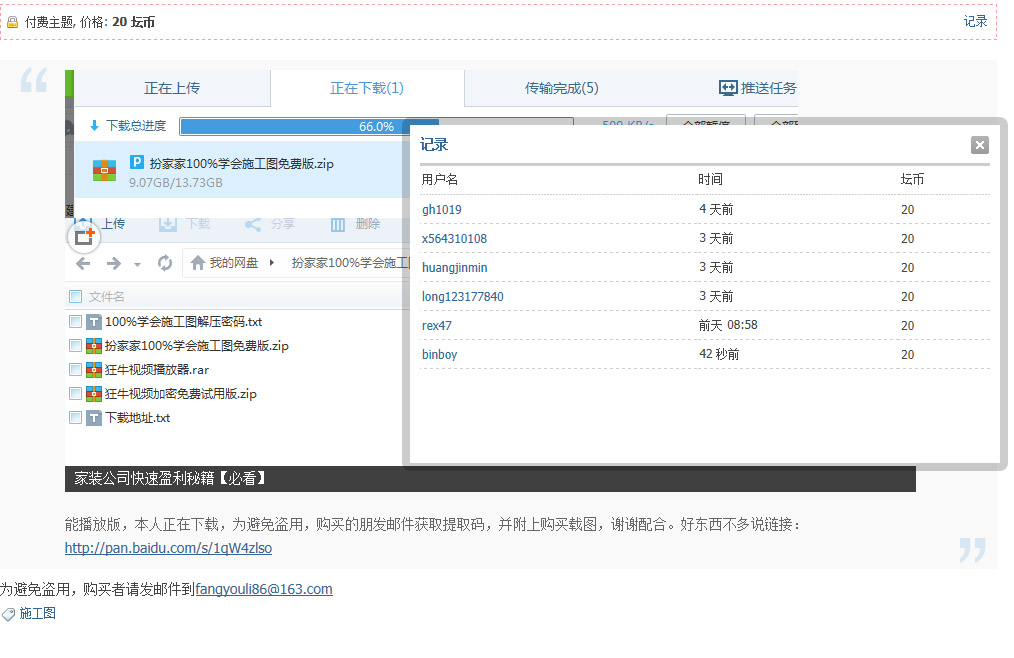Click the text file icon of 100%学会施工图解压密码.txt
The width and height of the screenshot is (1014, 658).
click(x=94, y=322)
